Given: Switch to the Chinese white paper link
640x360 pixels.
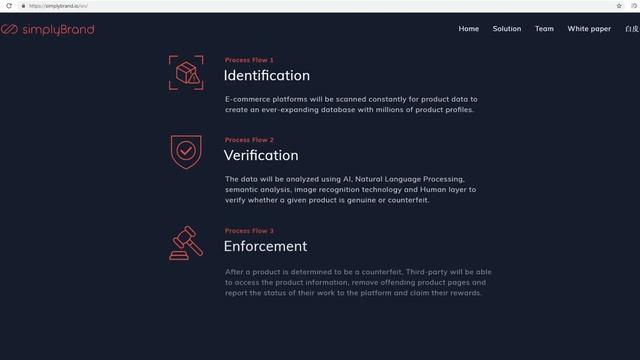Looking at the screenshot, I should tap(632, 29).
